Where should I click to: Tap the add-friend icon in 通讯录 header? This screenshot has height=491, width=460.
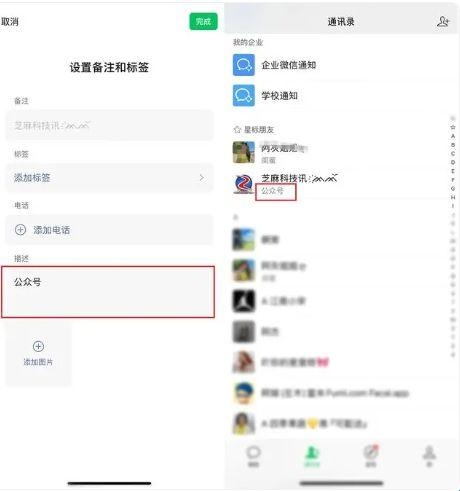click(443, 22)
